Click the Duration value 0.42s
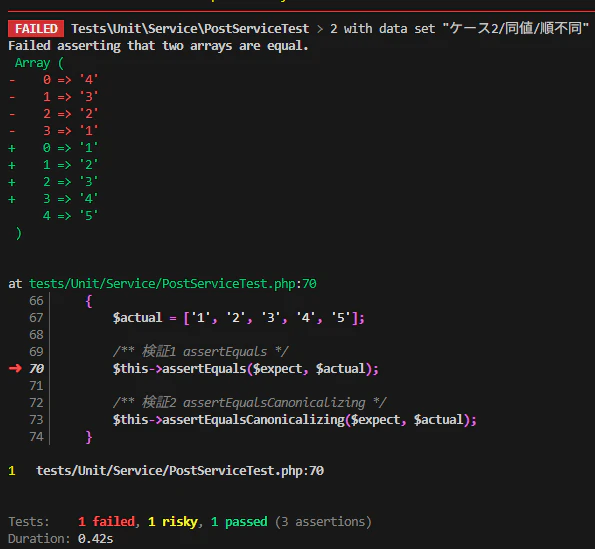Viewport: 595px width, 549px height. point(96,539)
